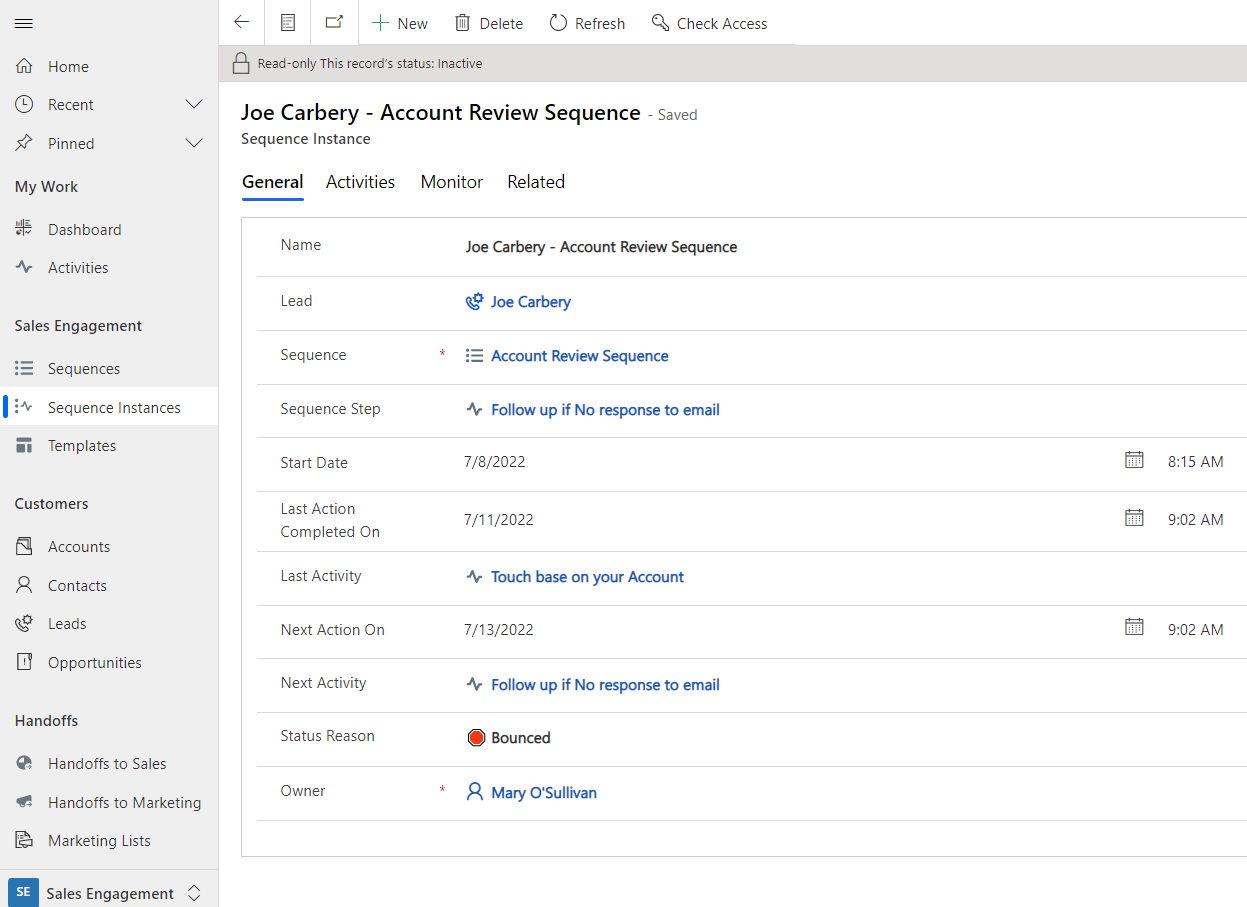
Task: Click the Templates layout icon
Action: pos(24,445)
